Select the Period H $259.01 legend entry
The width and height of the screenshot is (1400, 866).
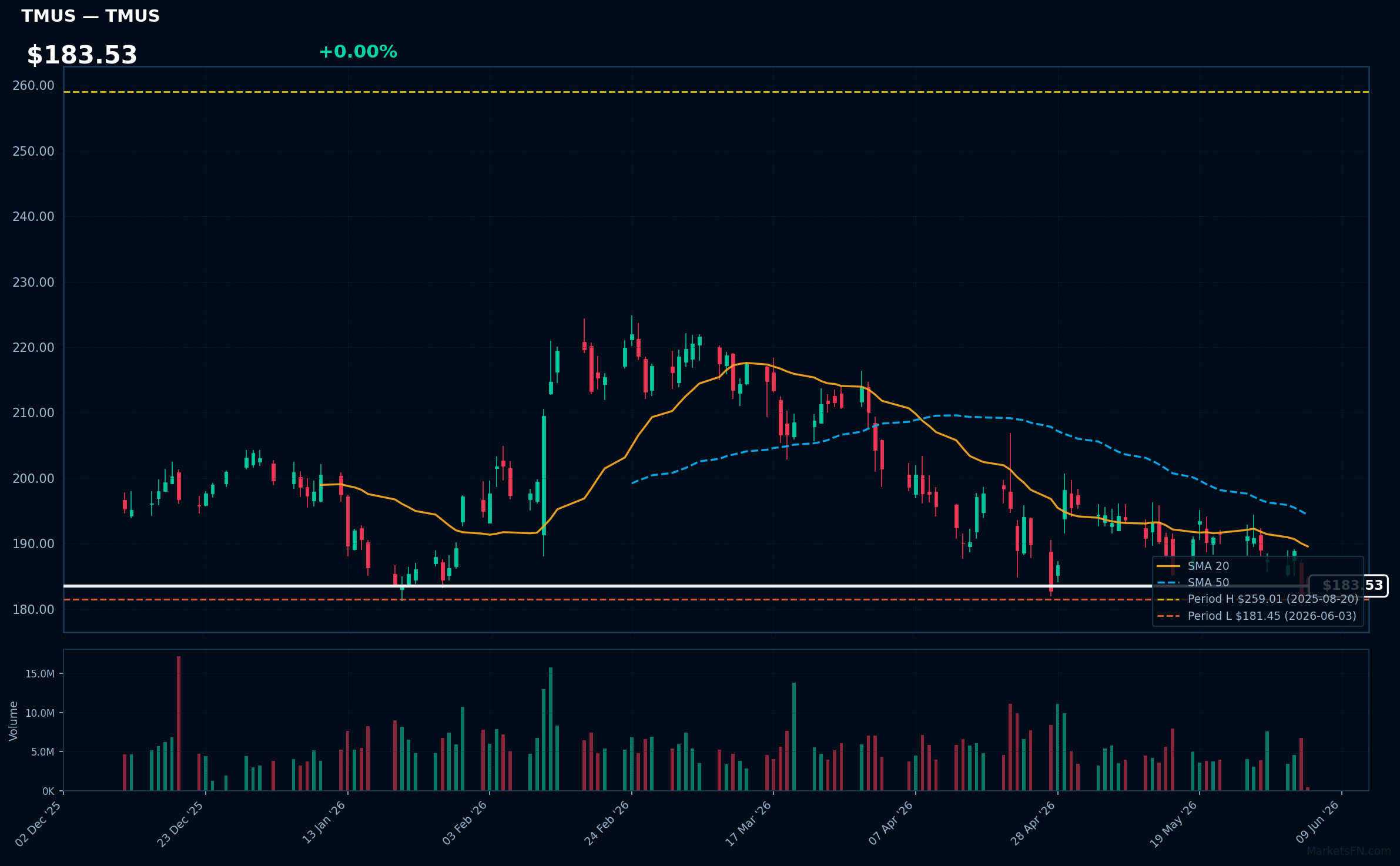tap(1257, 599)
